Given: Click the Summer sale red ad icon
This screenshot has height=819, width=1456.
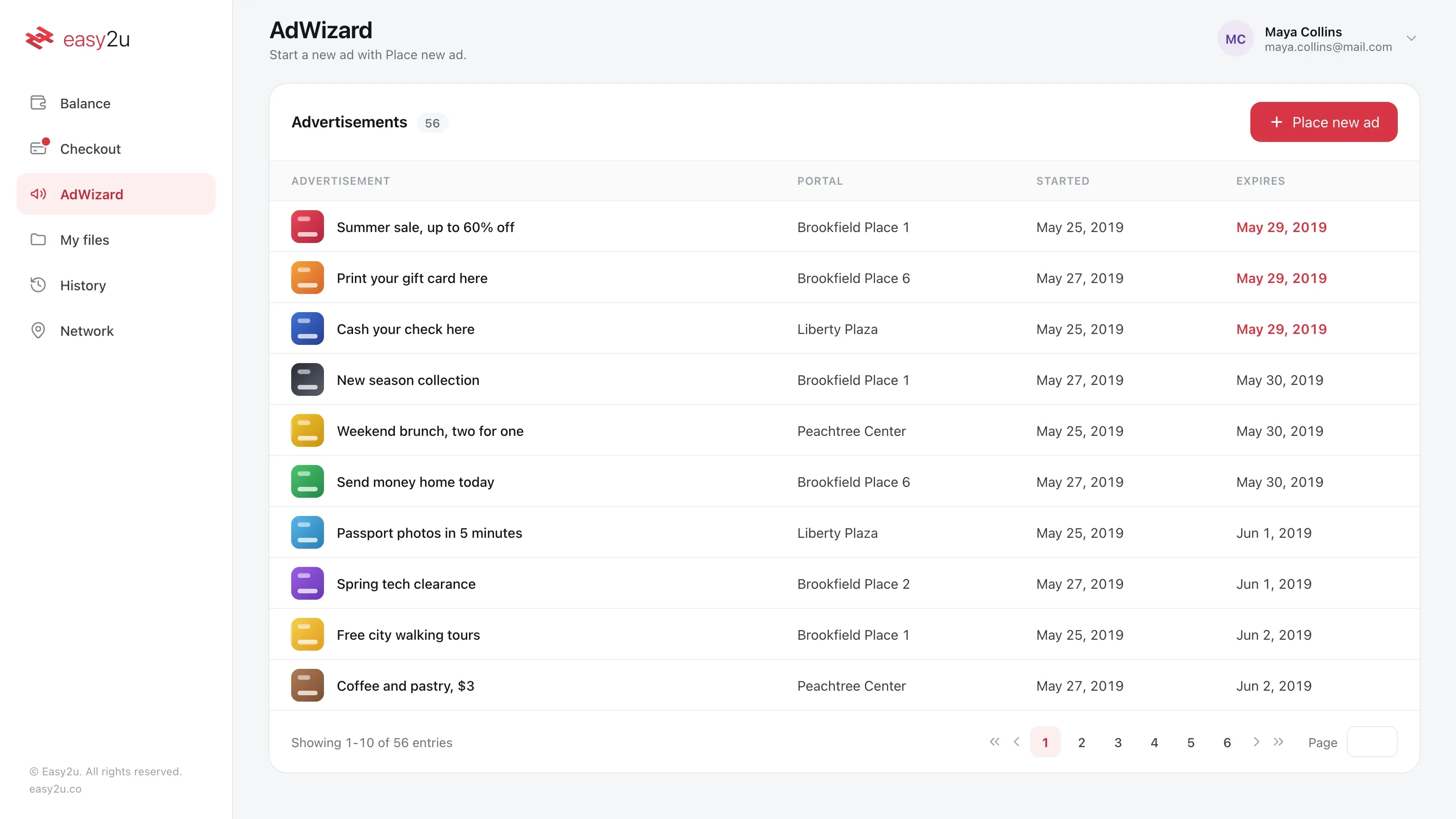Looking at the screenshot, I should [308, 227].
